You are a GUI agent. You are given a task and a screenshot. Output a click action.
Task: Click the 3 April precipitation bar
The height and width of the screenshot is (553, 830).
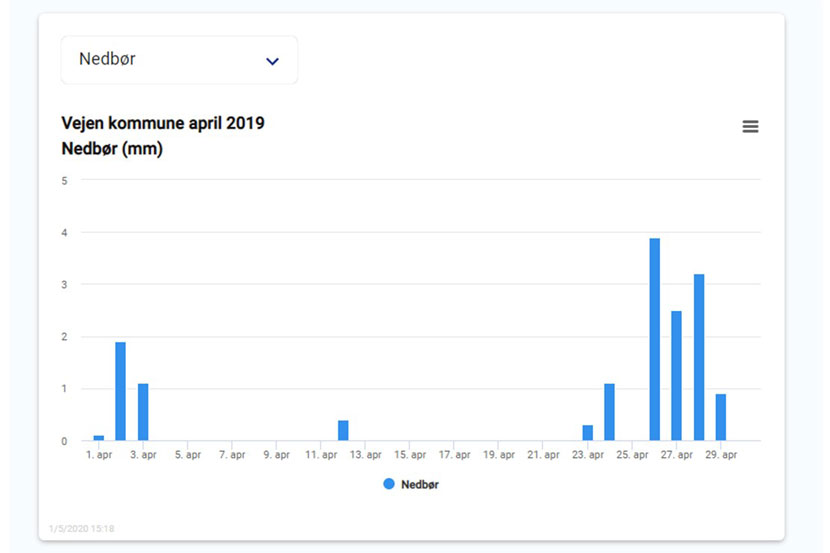(x=143, y=412)
